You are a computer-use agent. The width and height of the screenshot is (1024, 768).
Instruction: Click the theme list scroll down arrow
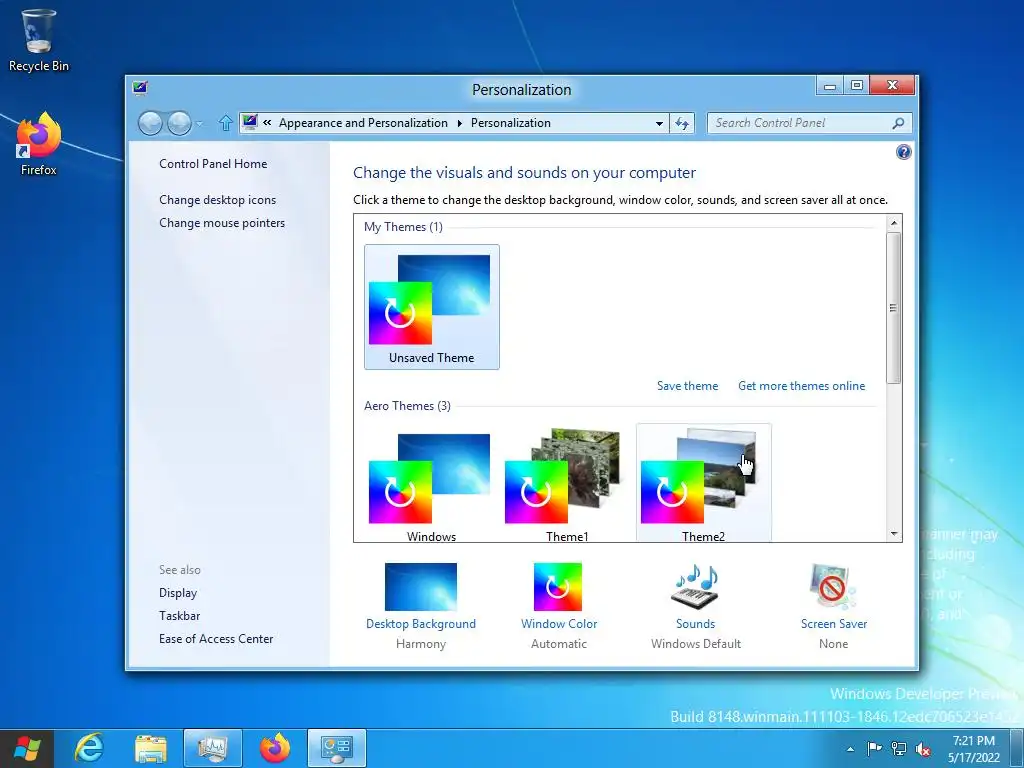coord(893,534)
